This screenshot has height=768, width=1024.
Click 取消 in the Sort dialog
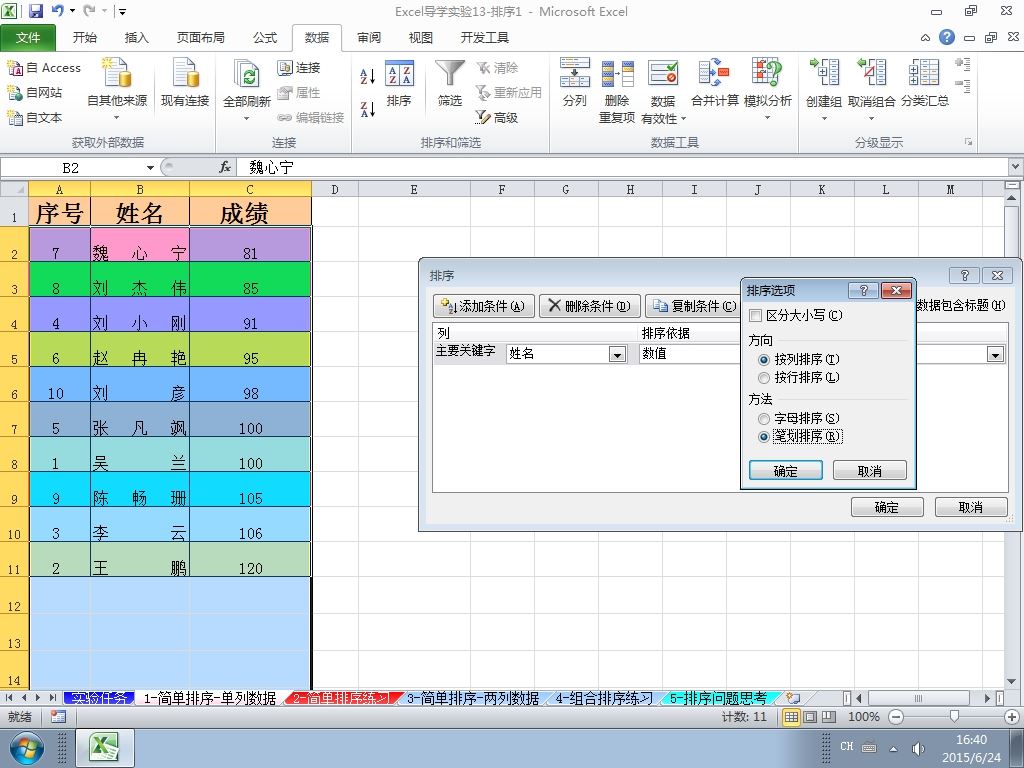pyautogui.click(x=971, y=507)
